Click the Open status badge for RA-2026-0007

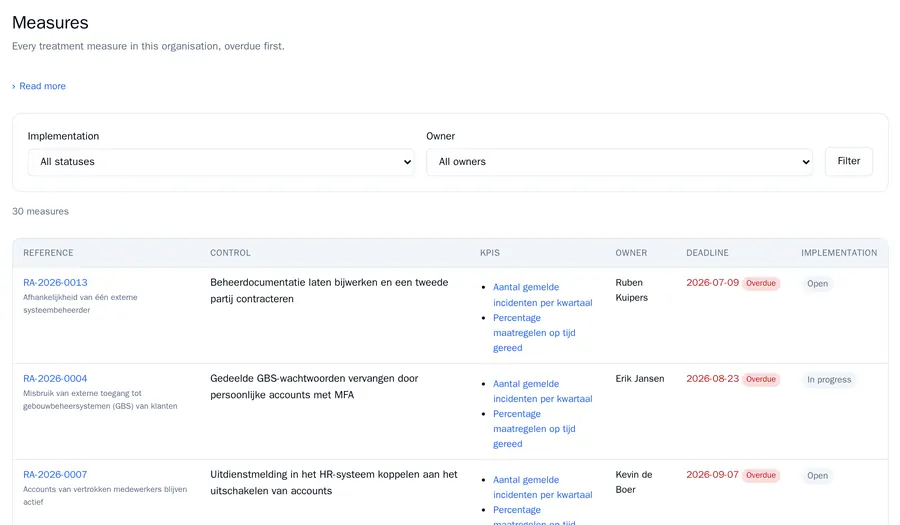[817, 476]
